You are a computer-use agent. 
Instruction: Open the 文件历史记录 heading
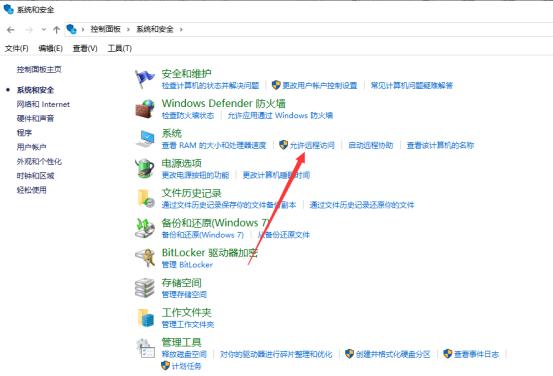pos(192,193)
